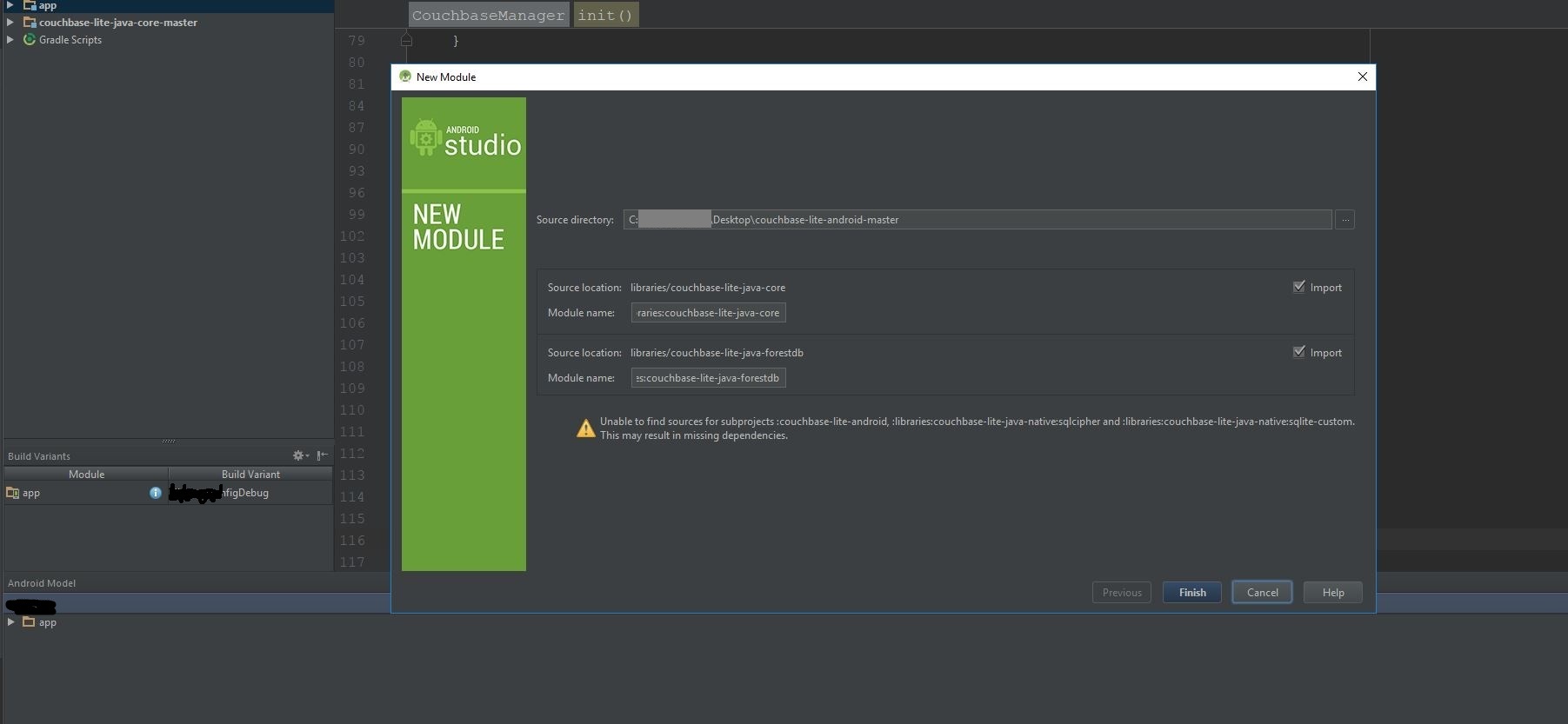This screenshot has height=724, width=1568.
Task: Open Build Variants panel gear settings
Action: (x=300, y=455)
